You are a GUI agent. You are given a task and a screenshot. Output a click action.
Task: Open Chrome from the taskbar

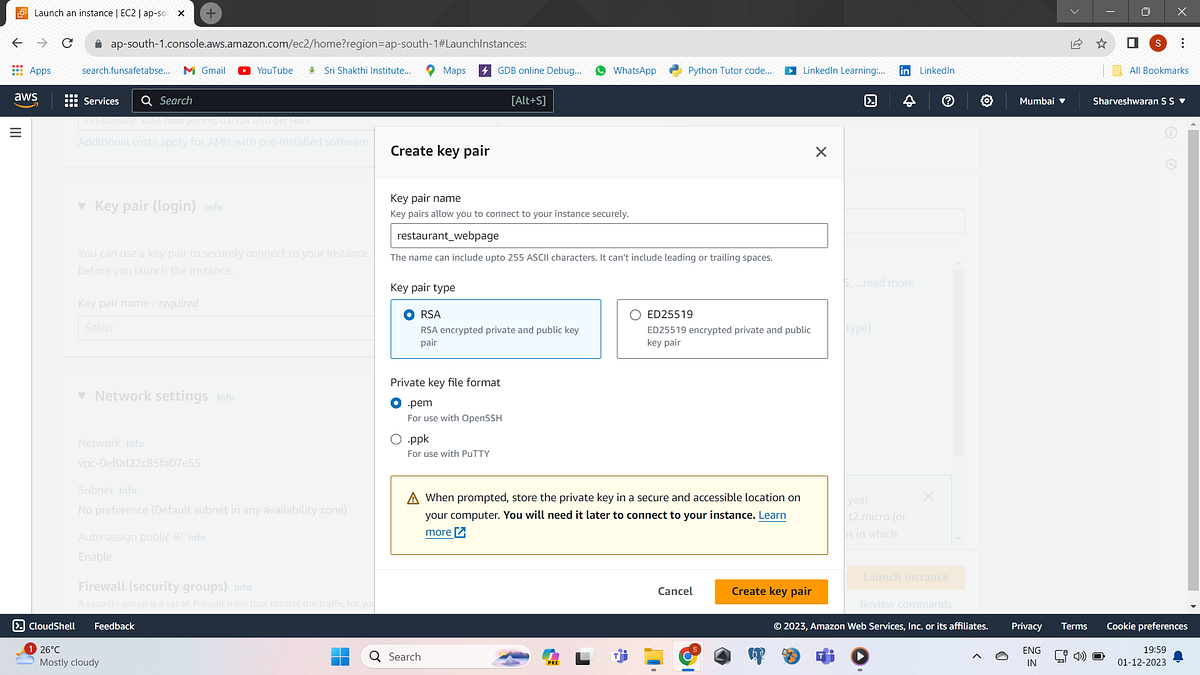688,656
